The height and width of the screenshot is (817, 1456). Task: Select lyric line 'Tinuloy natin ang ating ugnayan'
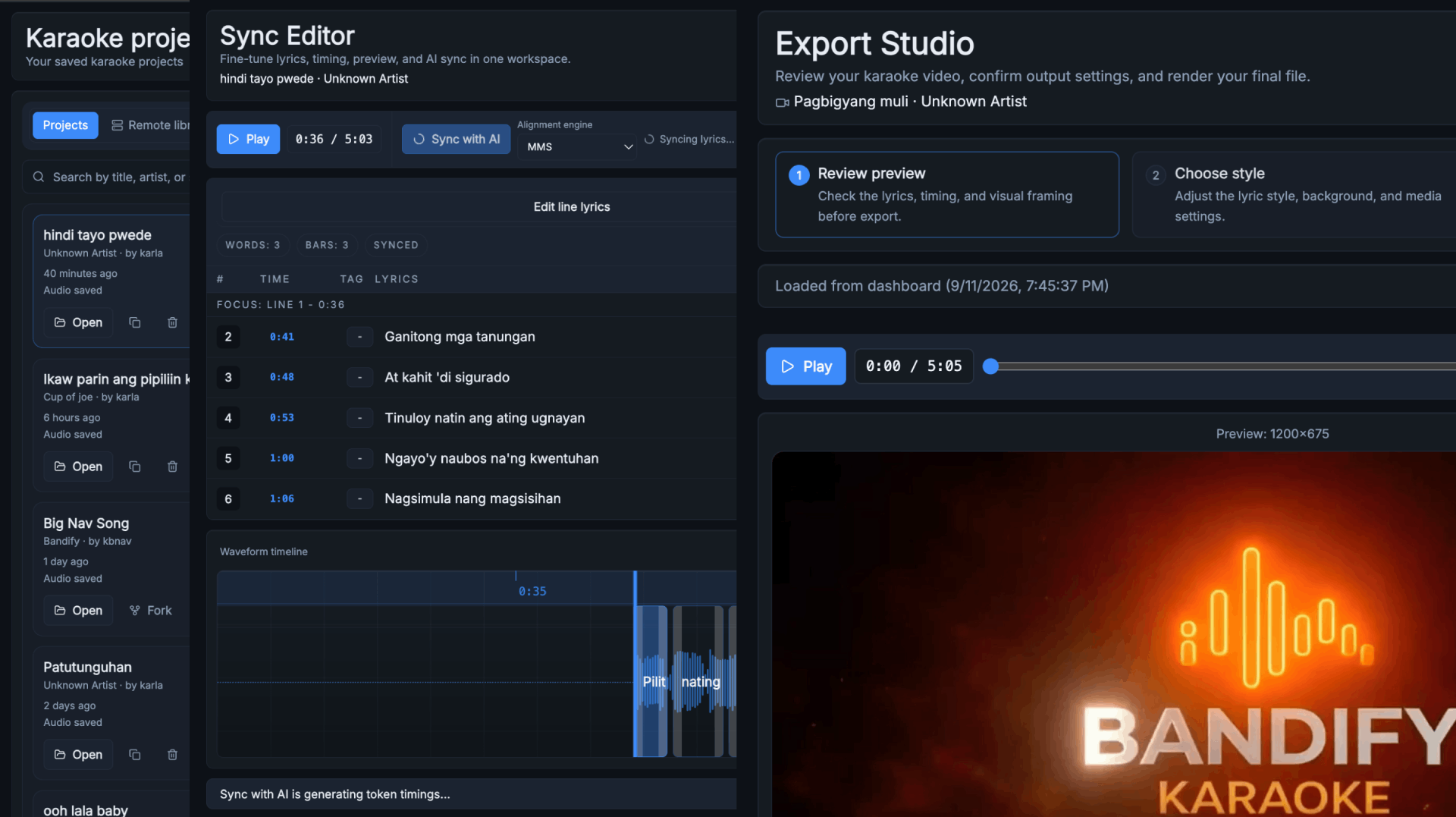click(x=485, y=418)
